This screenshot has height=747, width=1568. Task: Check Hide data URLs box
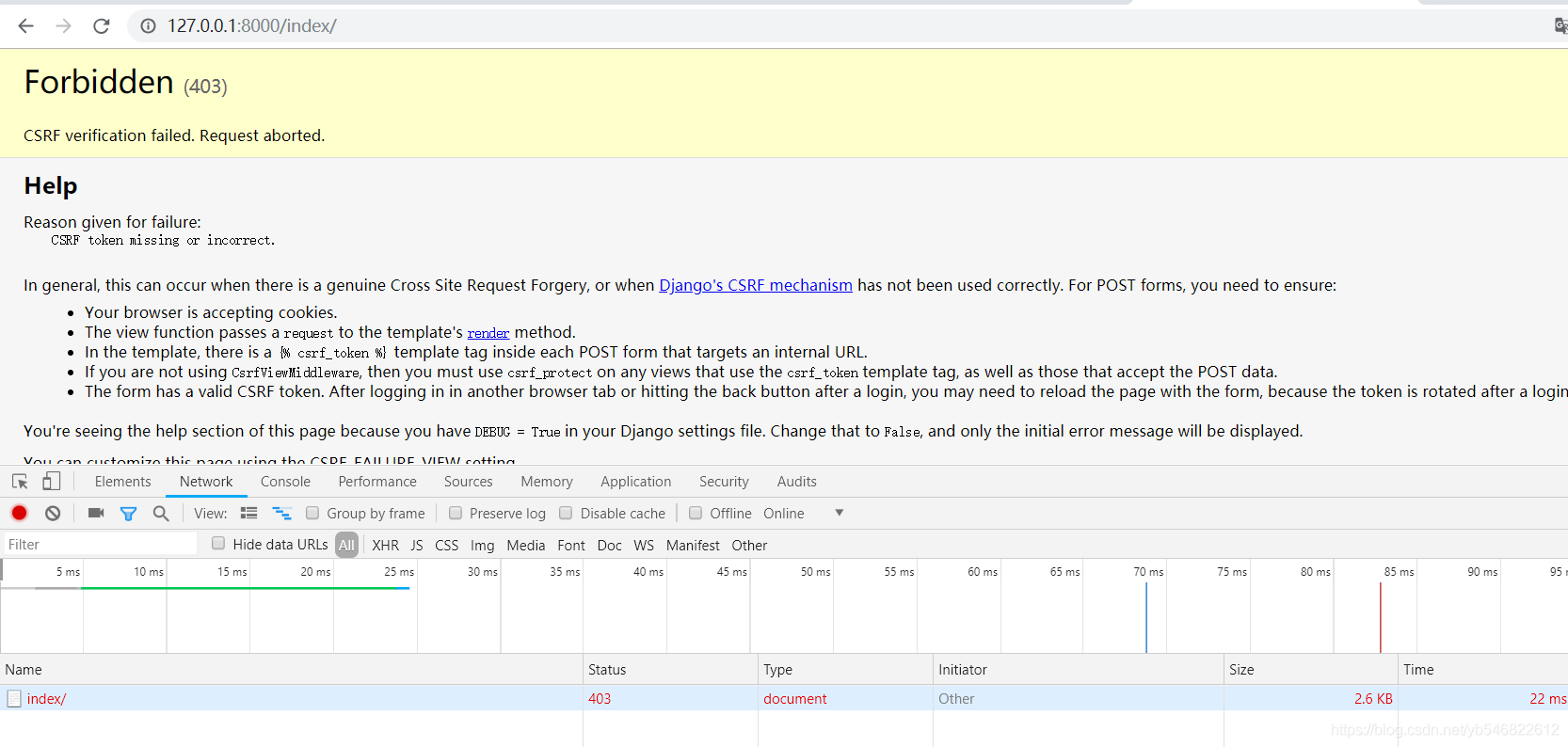pyautogui.click(x=218, y=543)
